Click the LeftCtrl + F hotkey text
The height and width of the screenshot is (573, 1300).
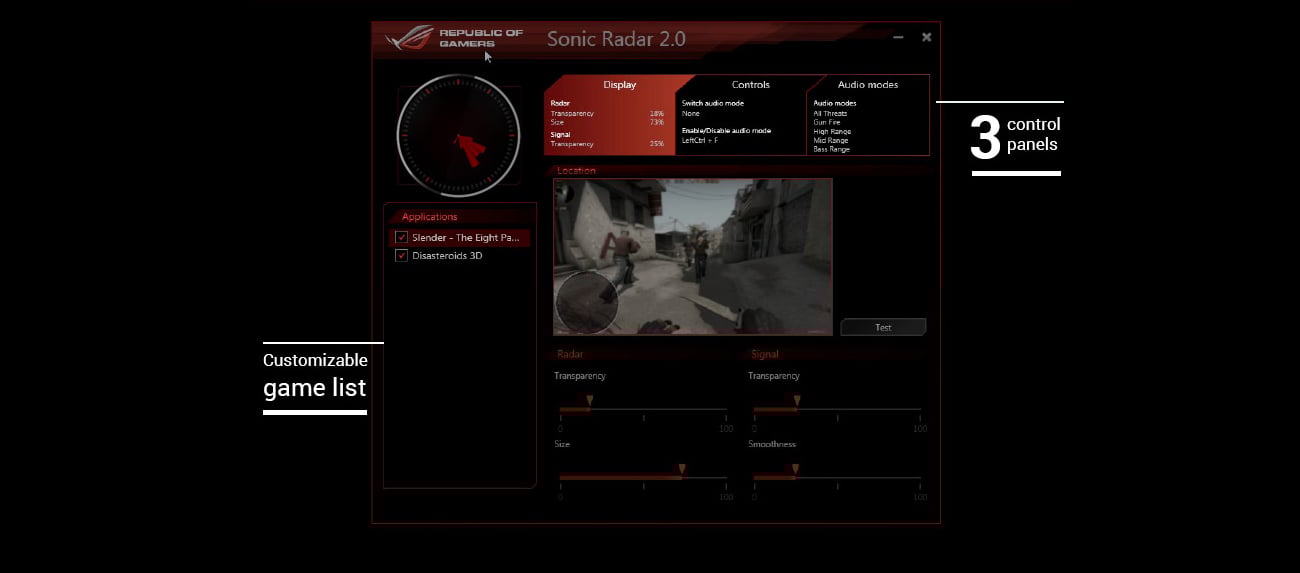[699, 140]
